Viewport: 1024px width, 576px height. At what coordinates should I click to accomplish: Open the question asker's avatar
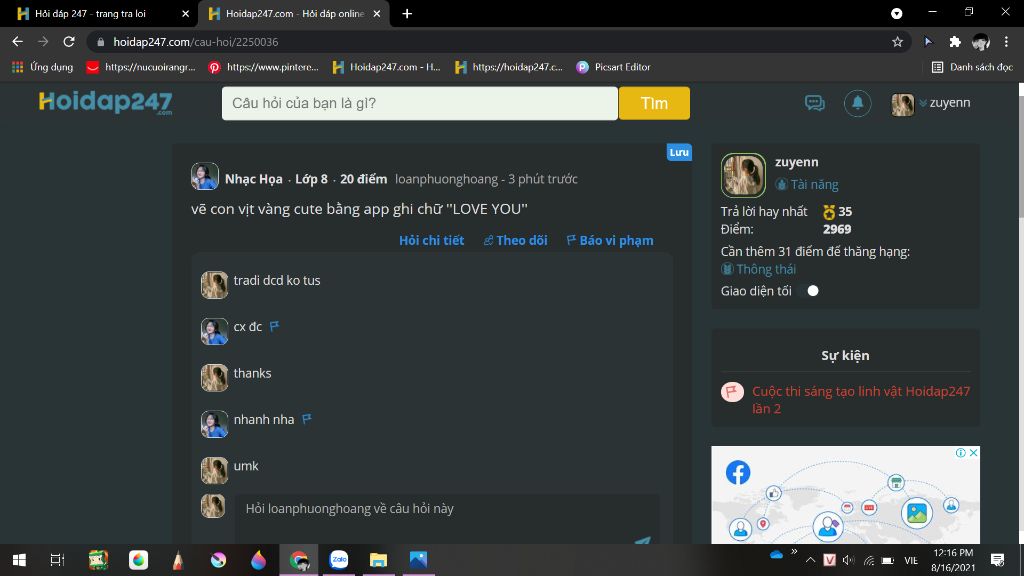click(204, 176)
